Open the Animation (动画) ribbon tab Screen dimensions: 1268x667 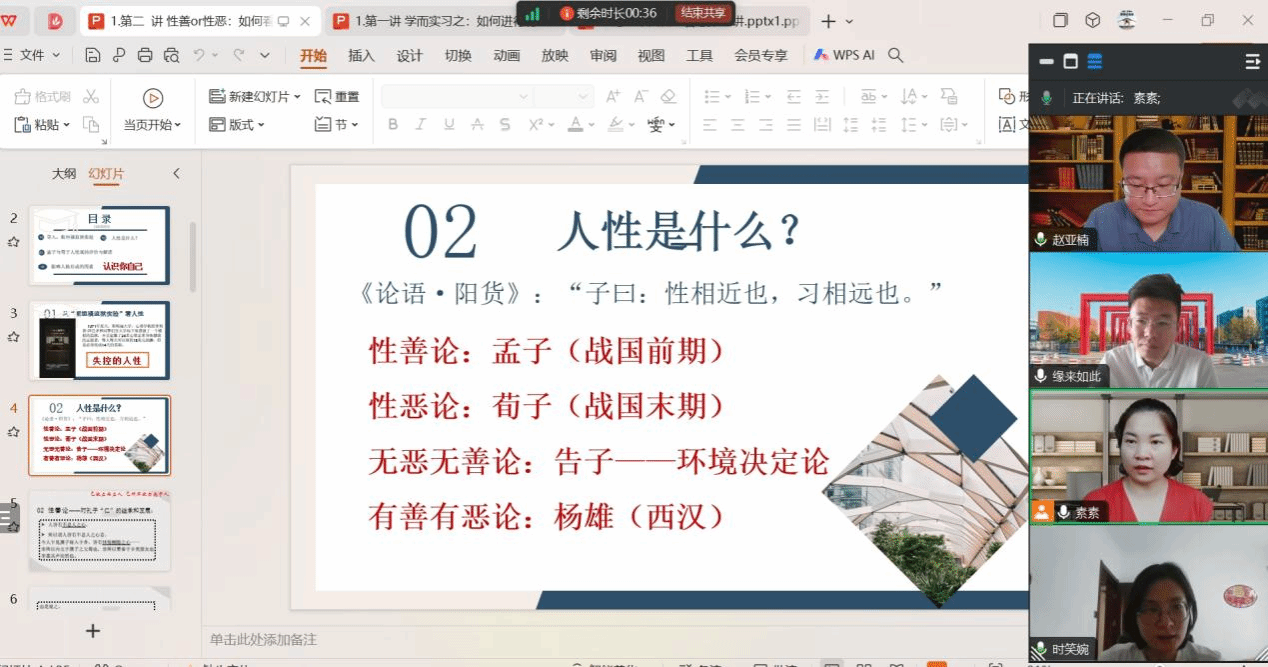click(507, 56)
